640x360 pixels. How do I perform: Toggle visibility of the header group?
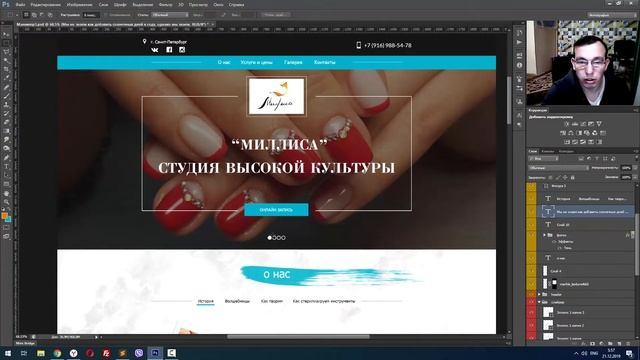(531, 294)
